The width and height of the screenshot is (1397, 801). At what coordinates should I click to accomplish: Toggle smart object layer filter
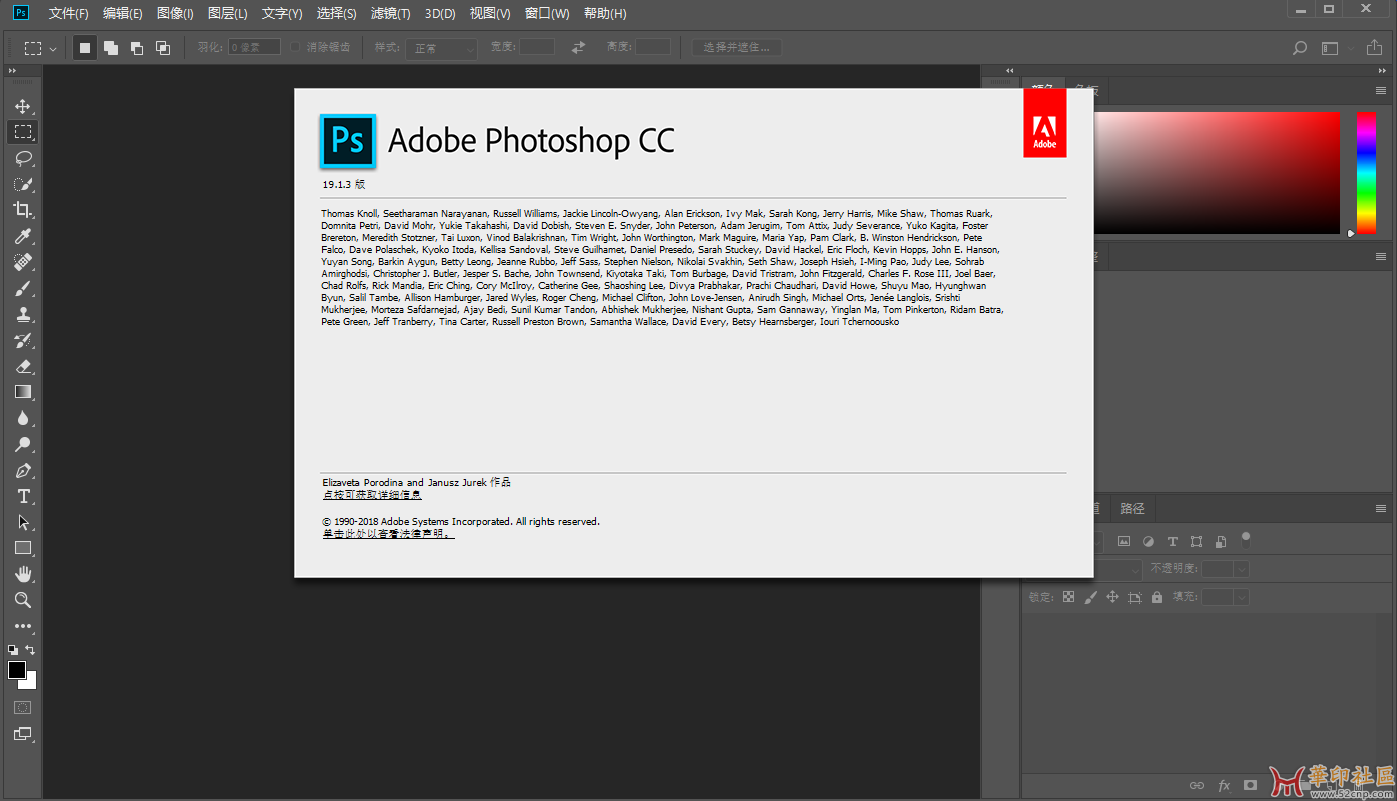tap(1221, 541)
